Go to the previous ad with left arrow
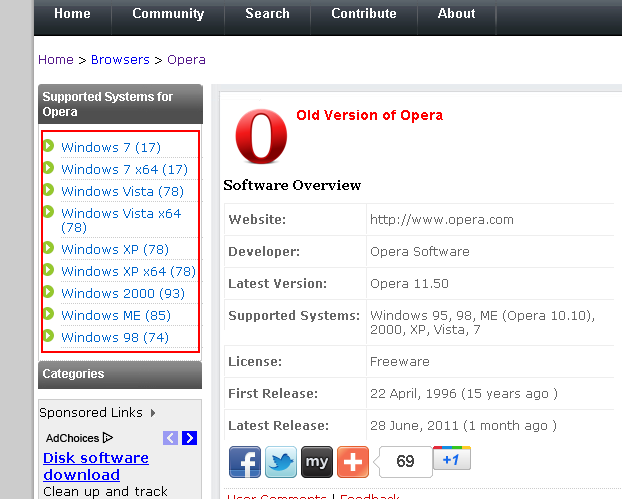The image size is (622, 499). point(170,438)
